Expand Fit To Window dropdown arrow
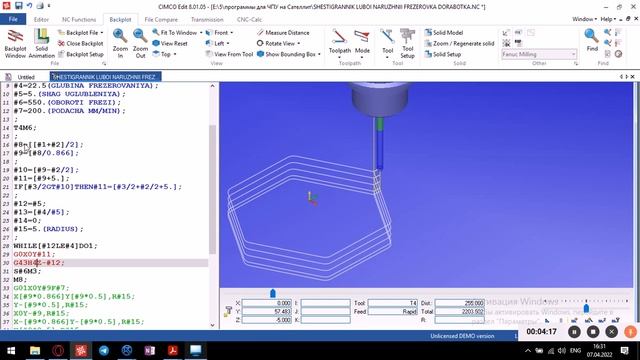The image size is (640, 360). pyautogui.click(x=201, y=33)
